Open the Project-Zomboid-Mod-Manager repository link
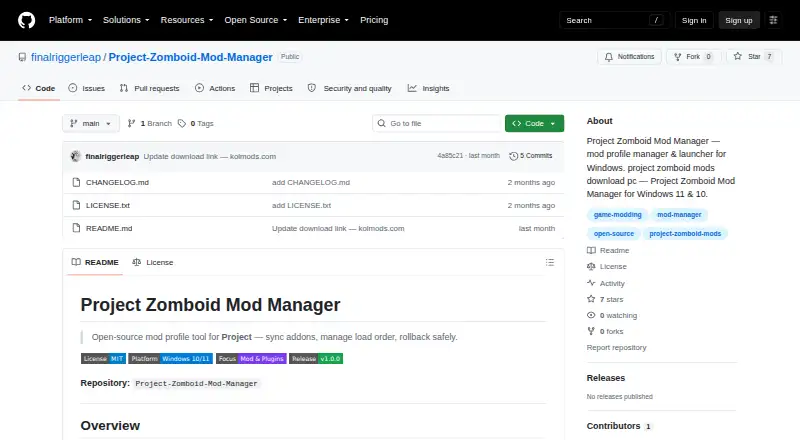 tap(190, 57)
